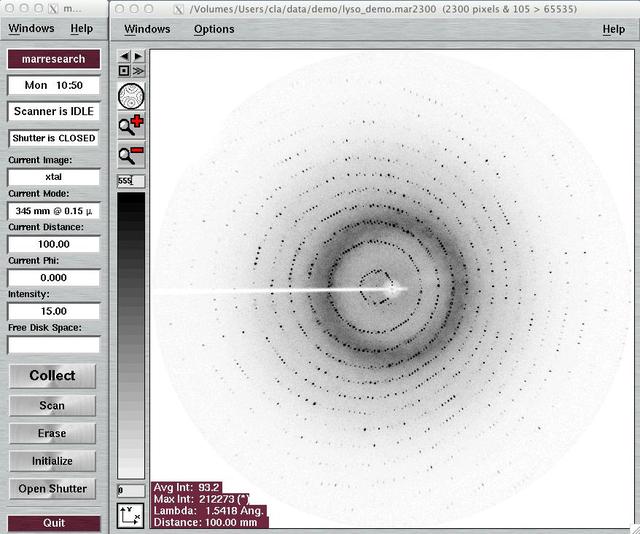Click the Quit button
This screenshot has height=534, width=640.
pos(54,523)
